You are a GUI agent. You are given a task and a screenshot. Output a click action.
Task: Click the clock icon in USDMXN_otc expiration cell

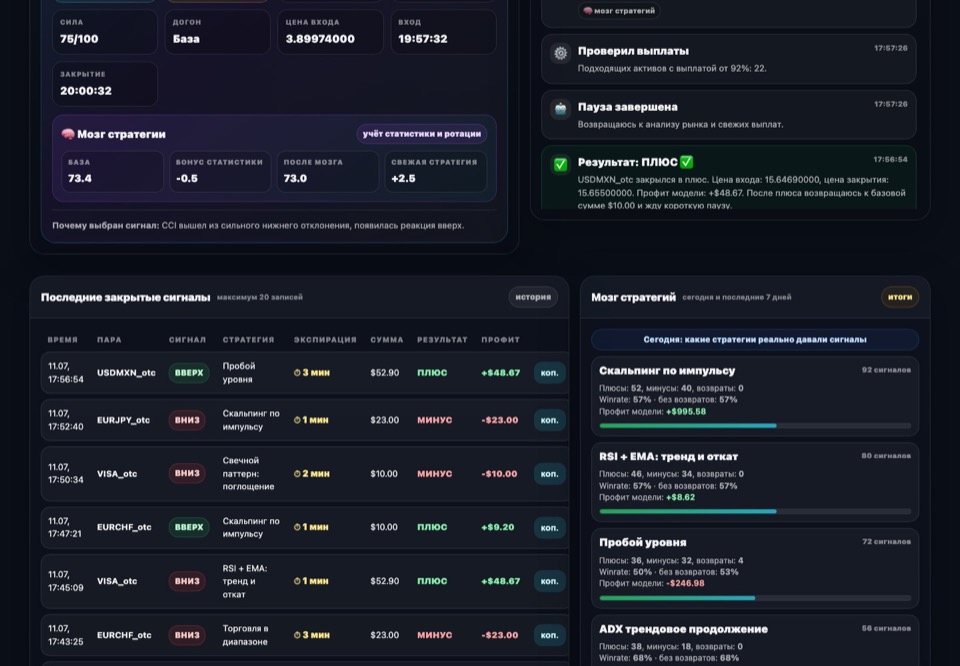click(297, 373)
